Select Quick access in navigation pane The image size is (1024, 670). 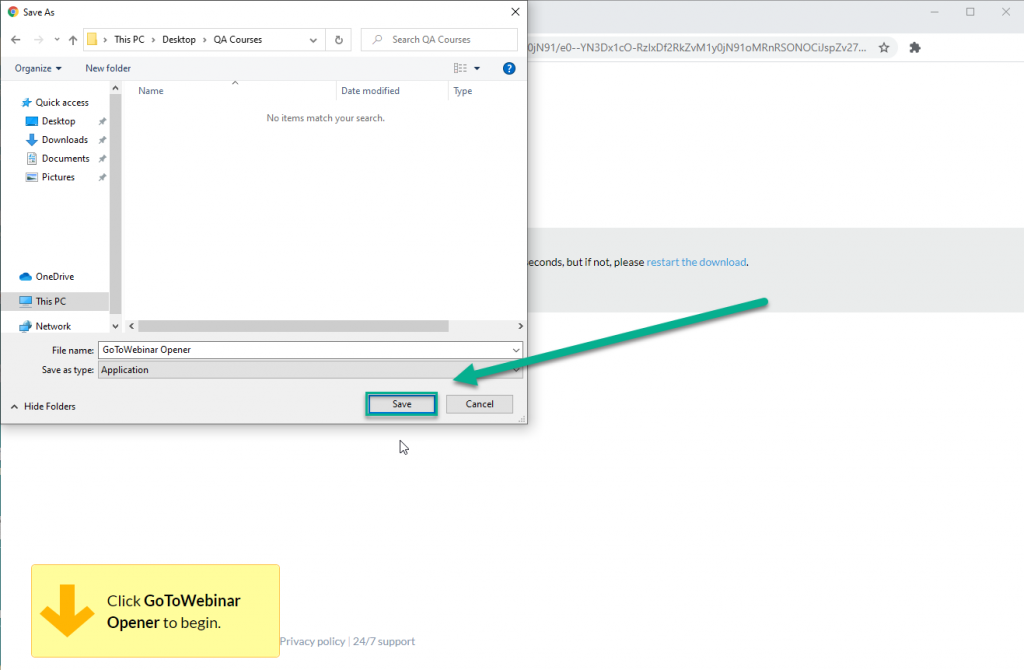coord(61,103)
